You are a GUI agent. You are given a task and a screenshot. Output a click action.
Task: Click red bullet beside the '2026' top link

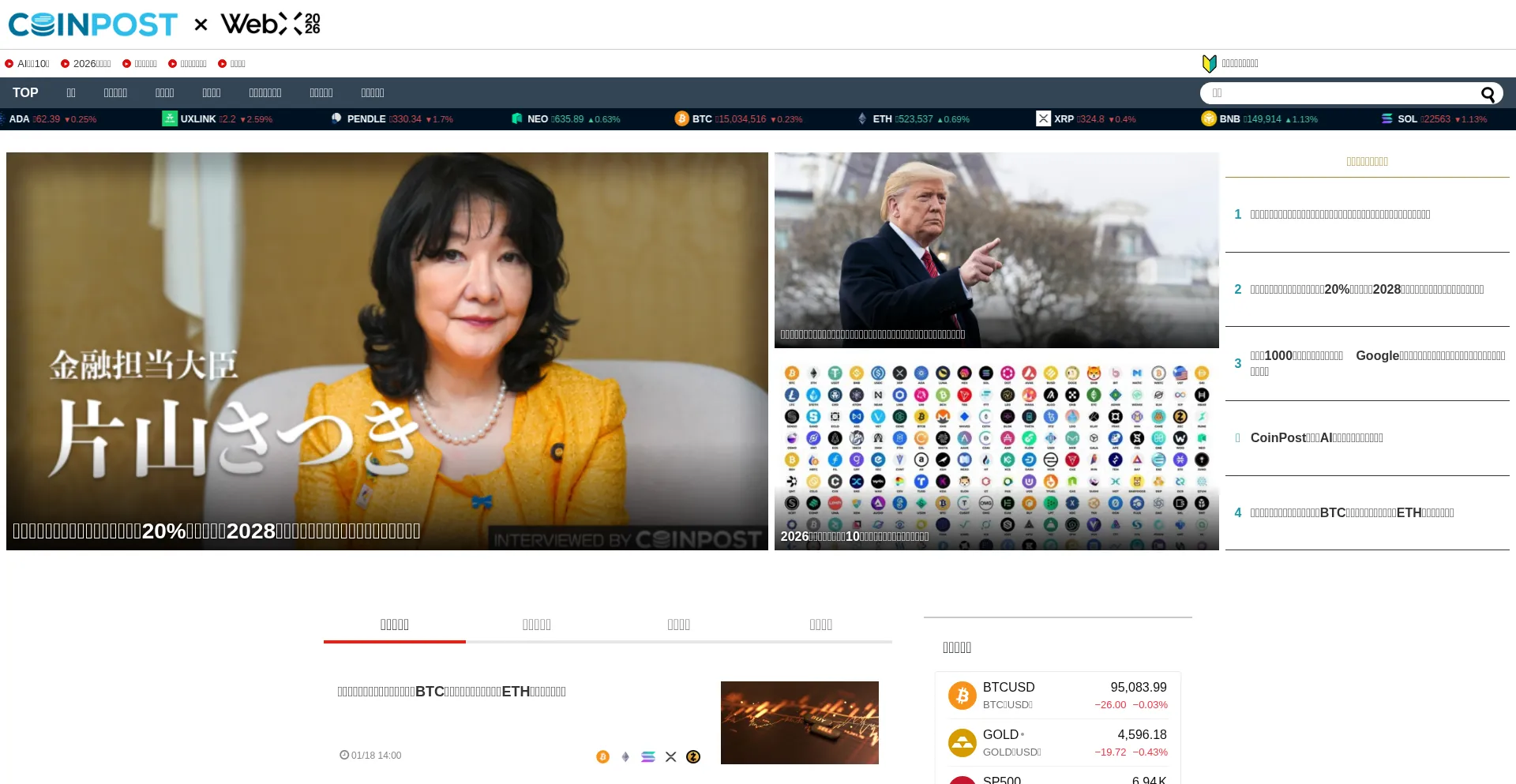(66, 64)
